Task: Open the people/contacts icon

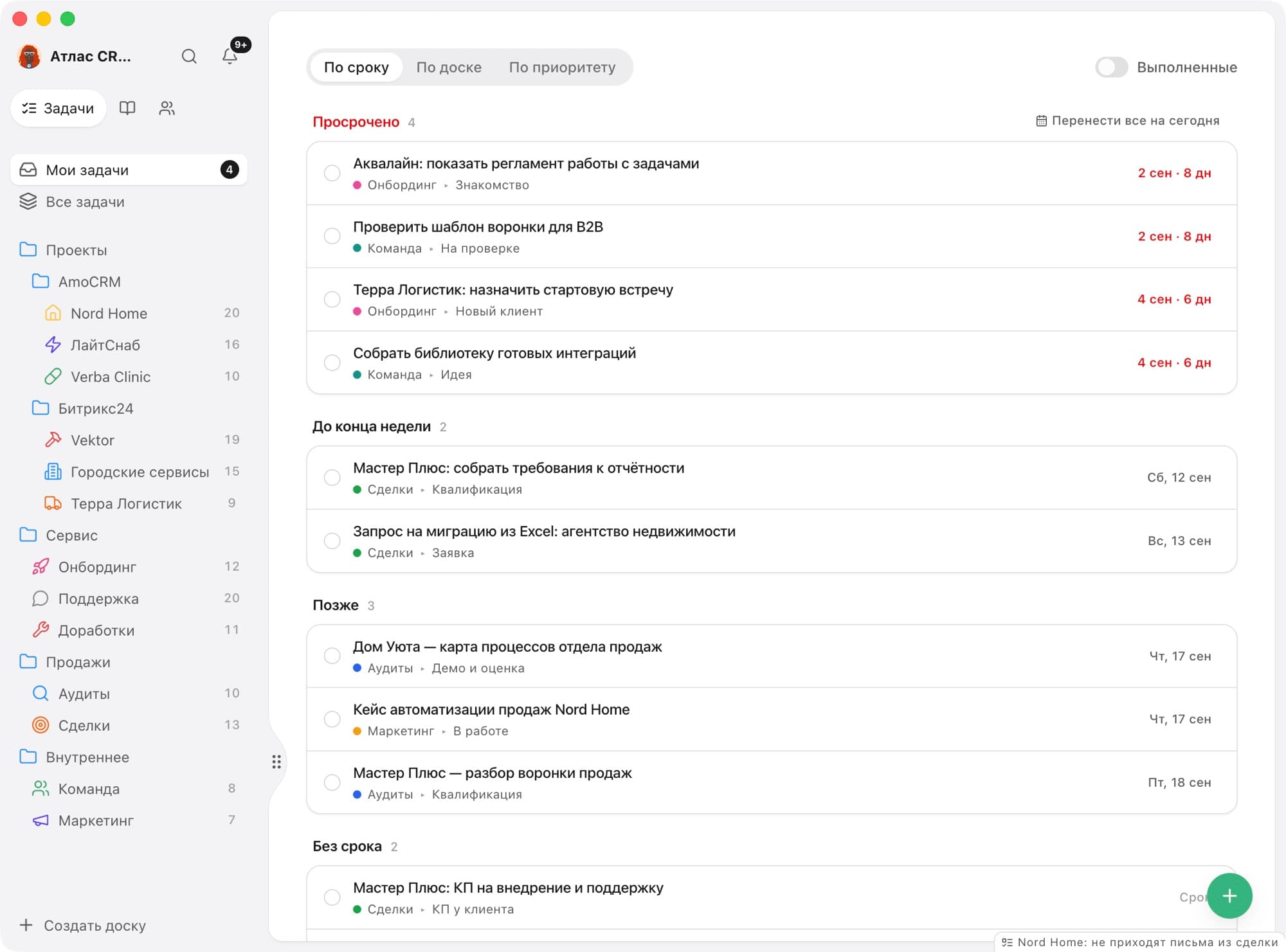Action: [167, 108]
